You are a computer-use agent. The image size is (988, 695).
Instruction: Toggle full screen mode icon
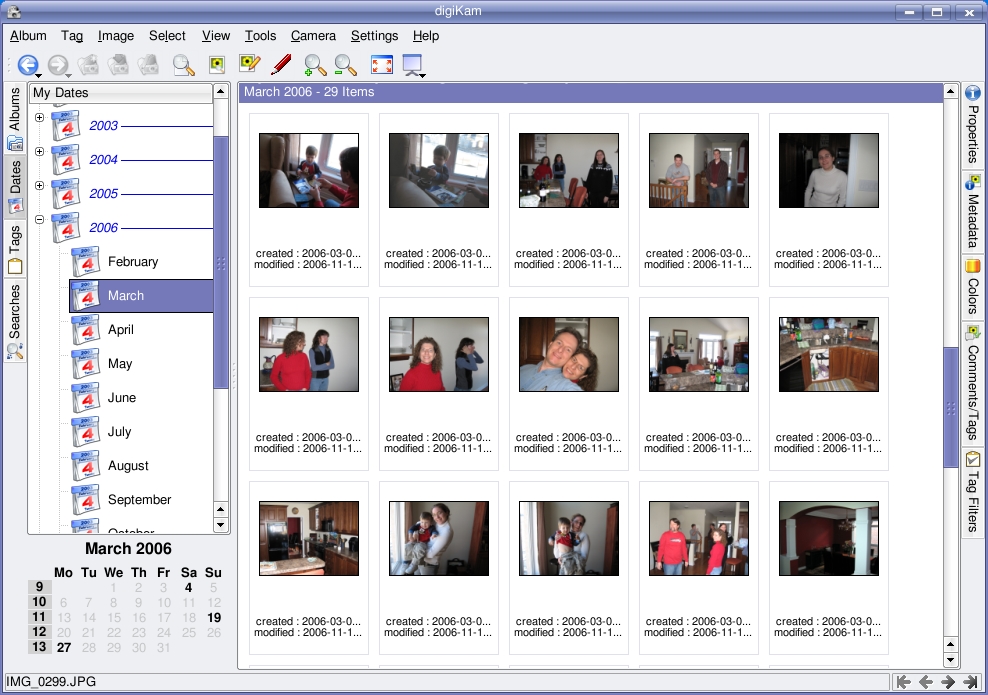[x=381, y=65]
